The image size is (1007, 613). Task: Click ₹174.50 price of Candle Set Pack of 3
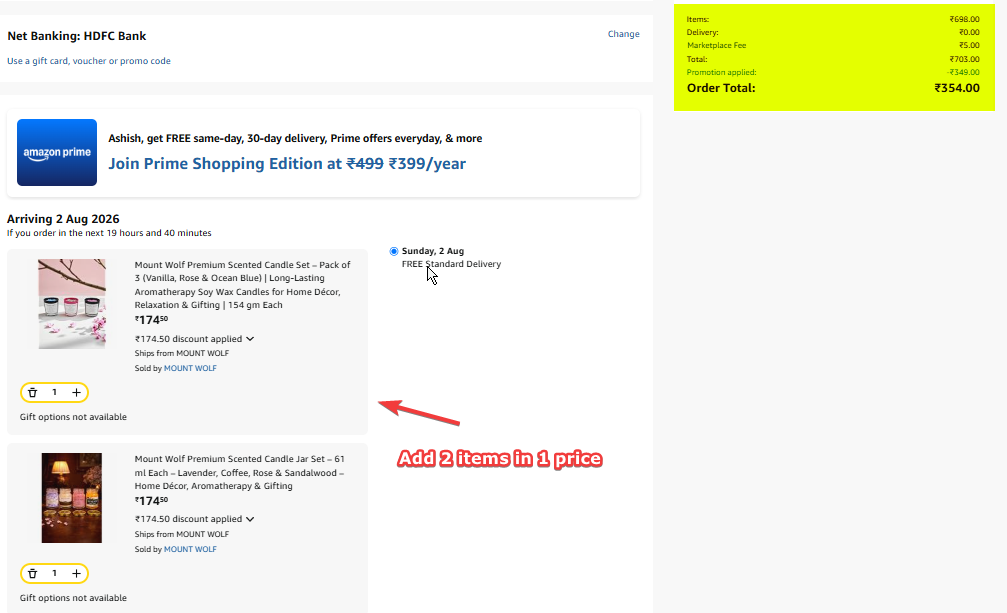tap(152, 320)
